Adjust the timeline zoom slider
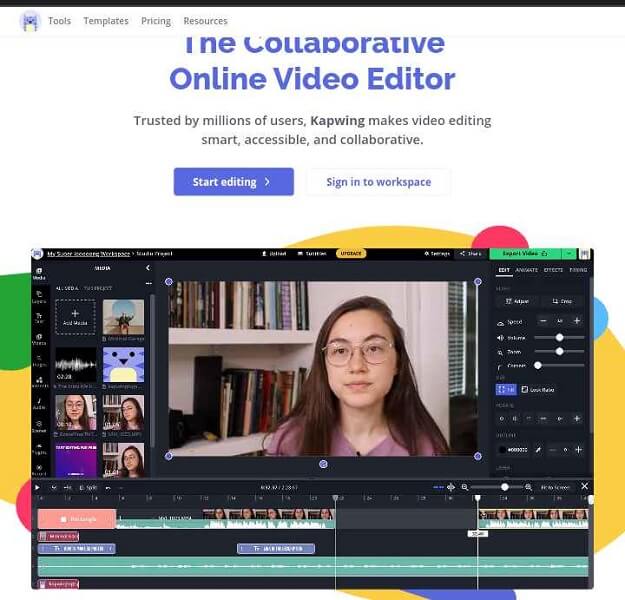 click(x=497, y=487)
